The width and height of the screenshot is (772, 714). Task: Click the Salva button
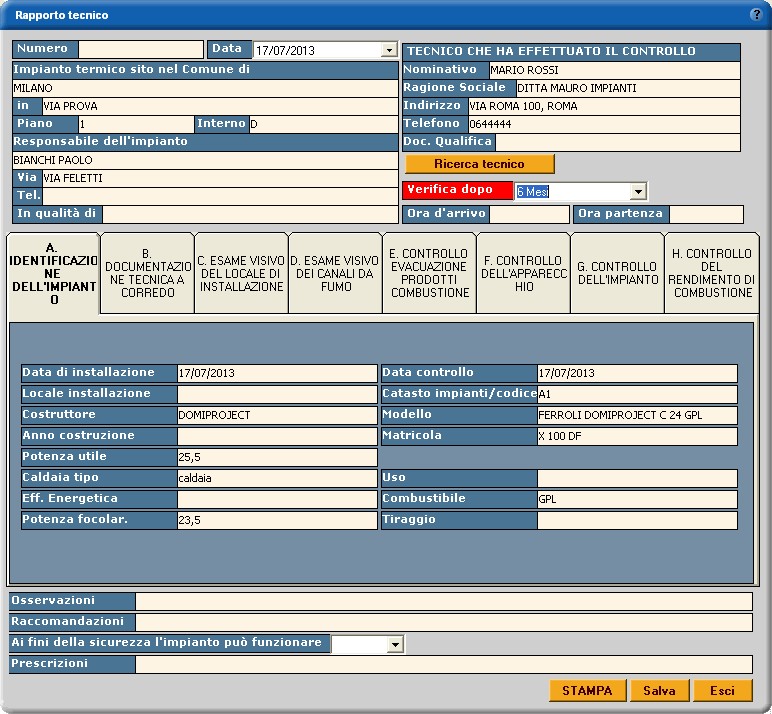(x=659, y=691)
